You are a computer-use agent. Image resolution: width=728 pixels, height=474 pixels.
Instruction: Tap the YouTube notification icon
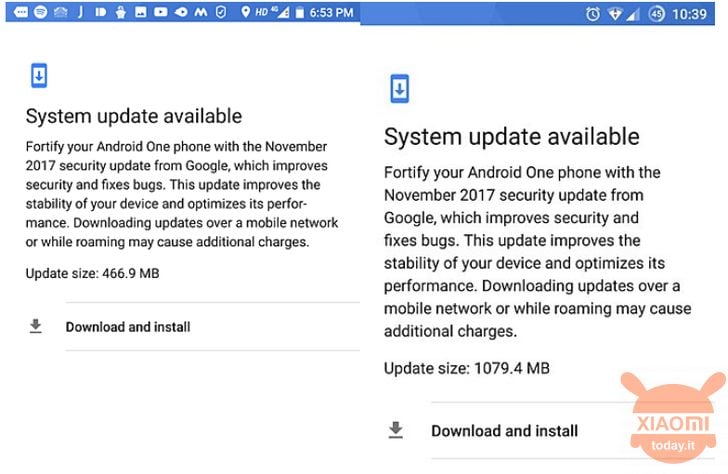161,13
